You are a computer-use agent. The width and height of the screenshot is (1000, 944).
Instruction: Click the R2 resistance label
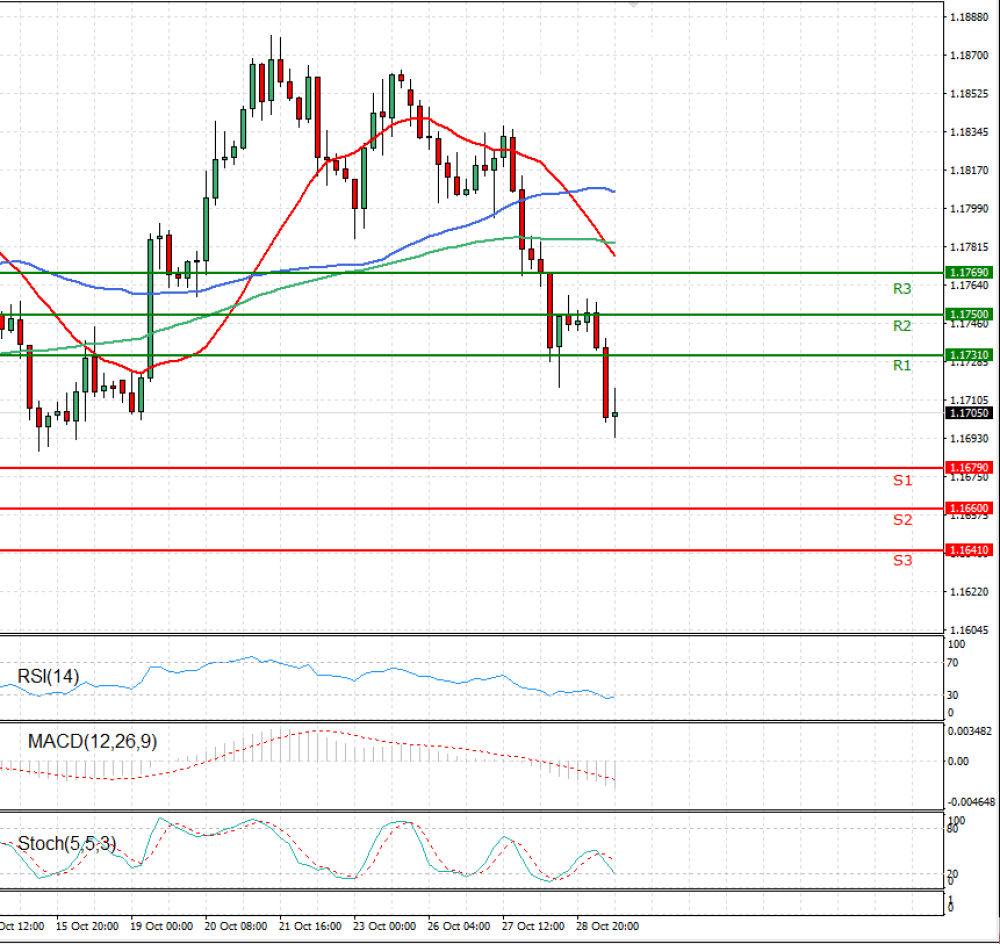(x=902, y=326)
